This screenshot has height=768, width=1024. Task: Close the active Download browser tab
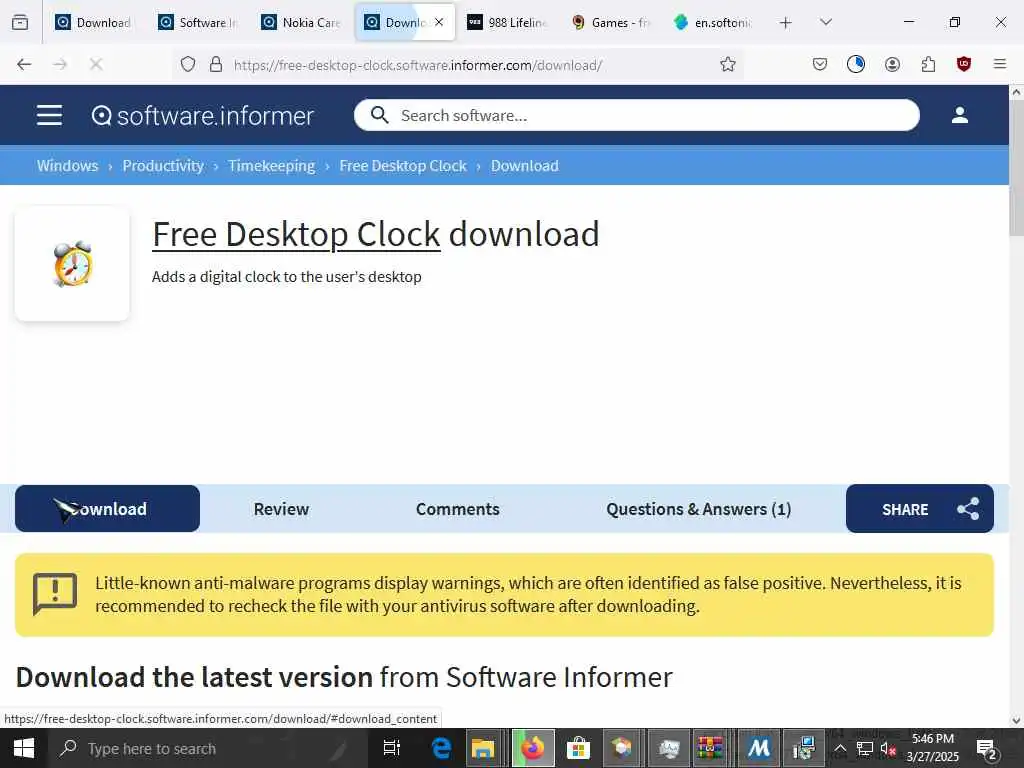coord(440,22)
